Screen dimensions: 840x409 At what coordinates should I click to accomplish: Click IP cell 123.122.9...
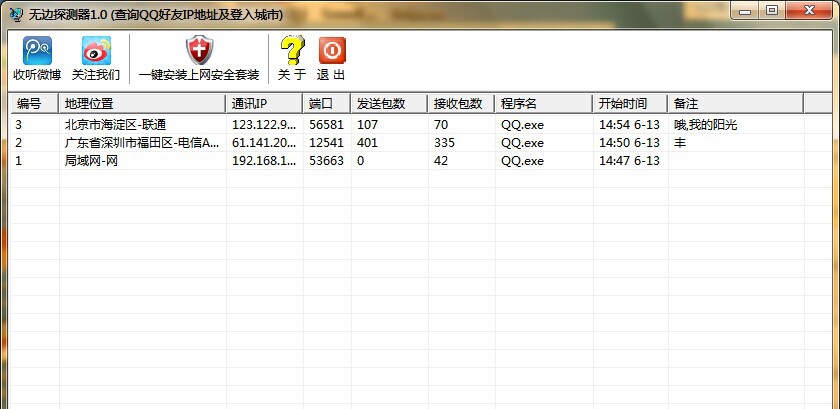tap(264, 125)
